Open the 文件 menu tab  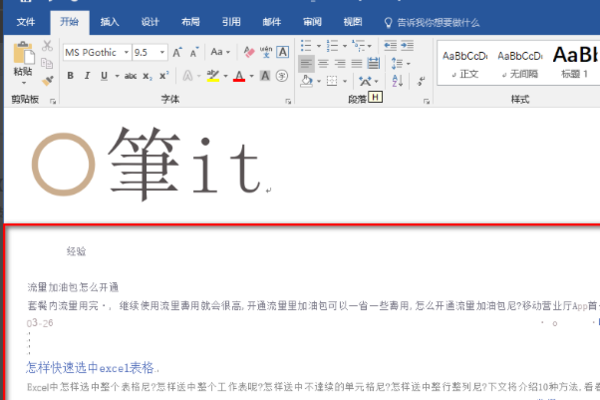tap(26, 22)
